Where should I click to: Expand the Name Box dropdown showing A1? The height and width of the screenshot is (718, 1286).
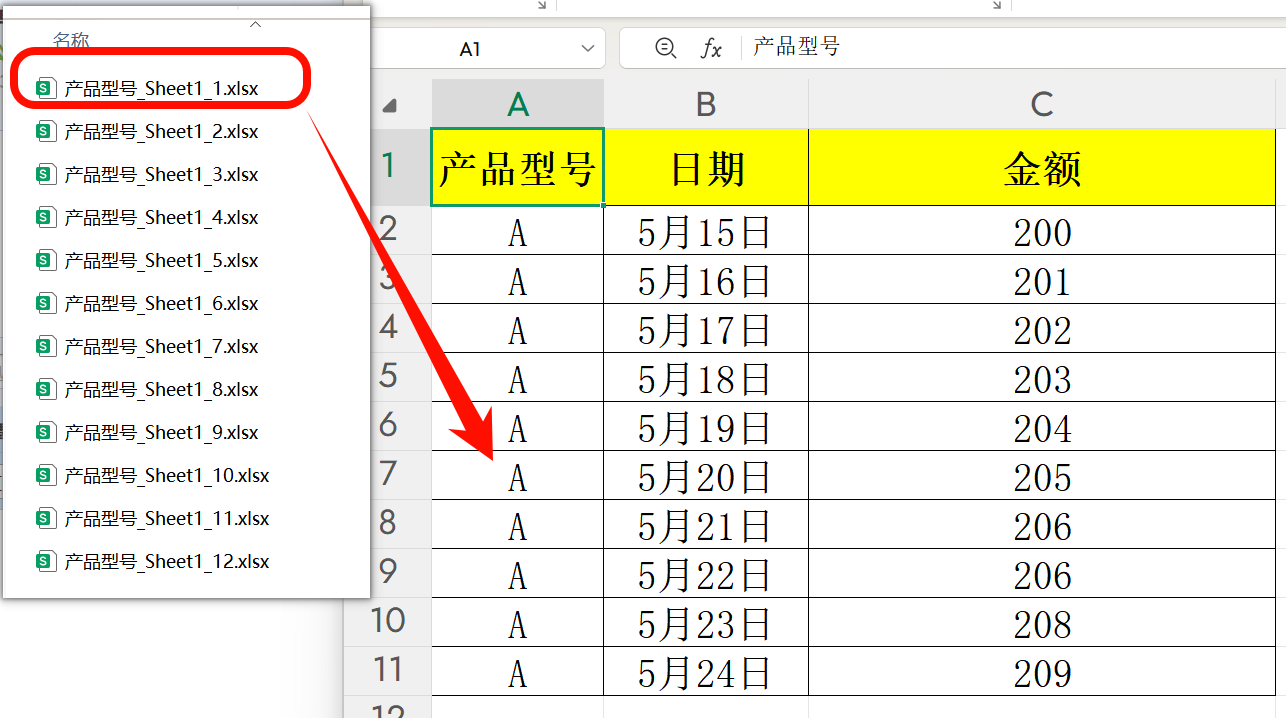tap(590, 47)
